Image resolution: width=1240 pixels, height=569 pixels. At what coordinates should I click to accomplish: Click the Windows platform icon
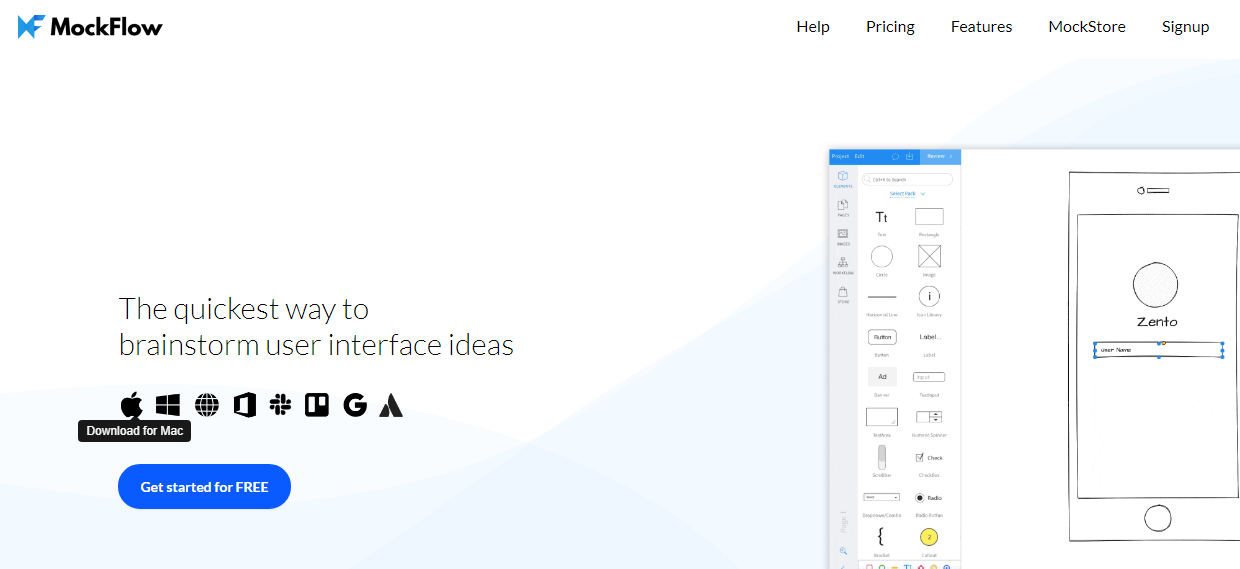[168, 405]
